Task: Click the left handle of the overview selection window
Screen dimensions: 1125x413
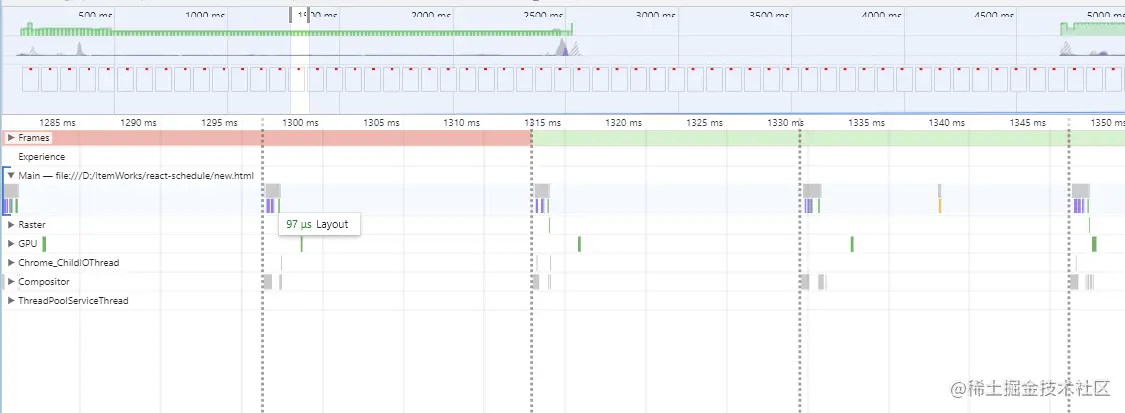Action: click(x=291, y=14)
